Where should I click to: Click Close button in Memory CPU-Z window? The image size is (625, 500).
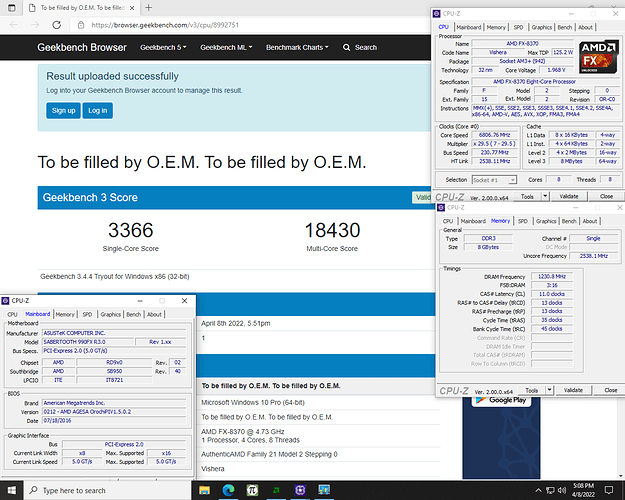coord(611,390)
